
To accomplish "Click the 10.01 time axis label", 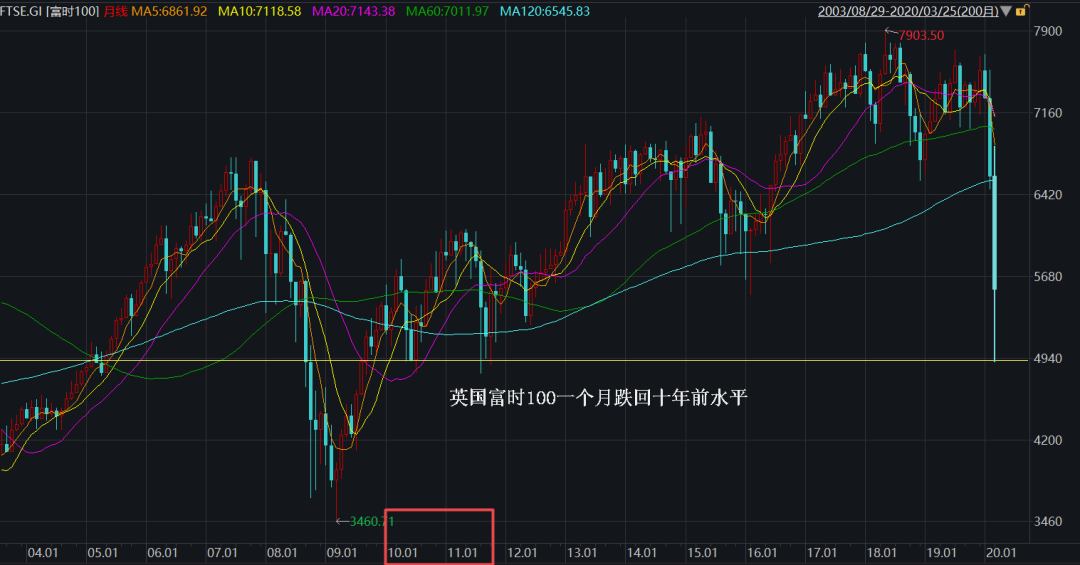I will pyautogui.click(x=403, y=553).
